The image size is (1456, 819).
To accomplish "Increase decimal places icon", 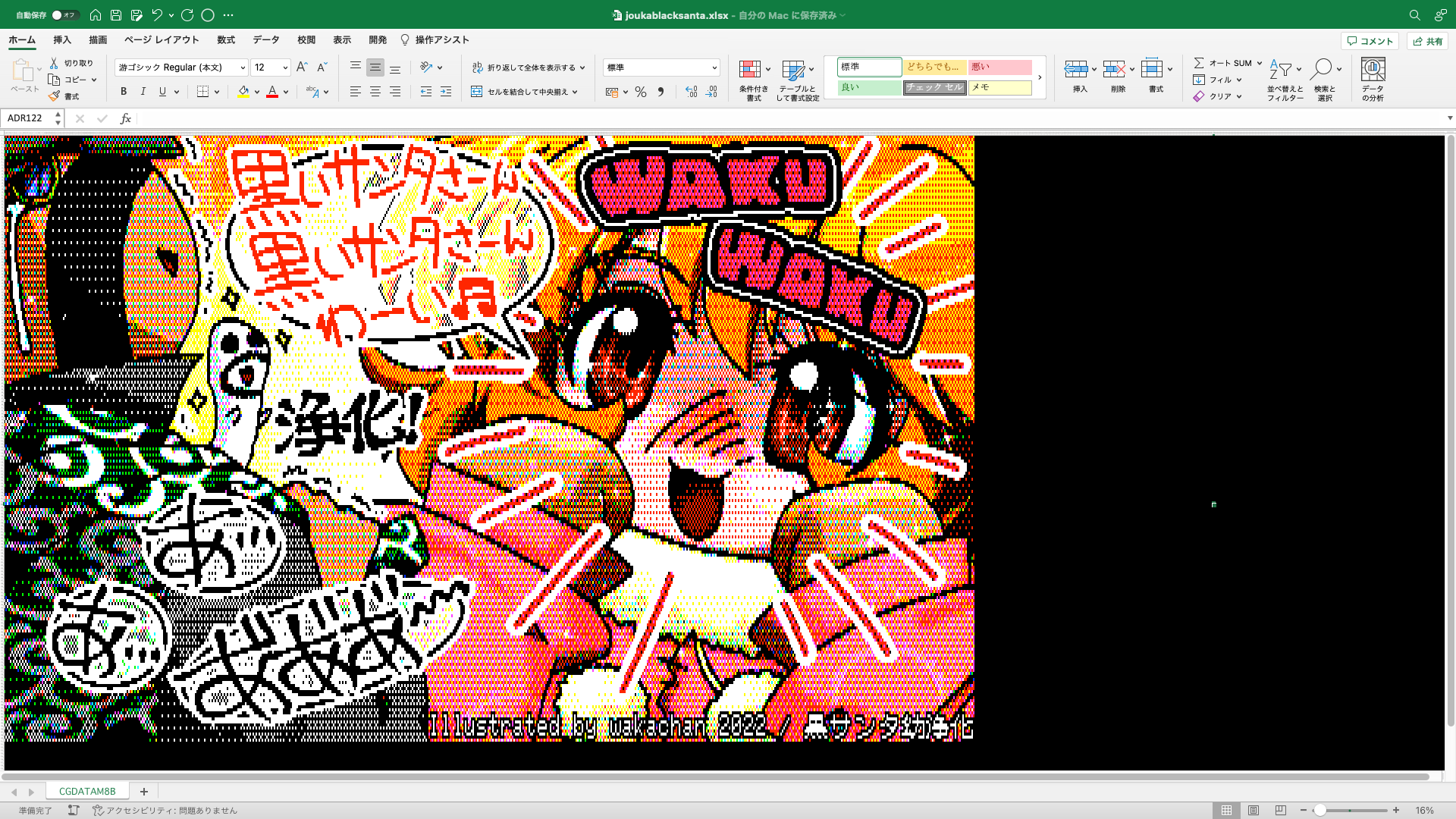I will coord(691,92).
